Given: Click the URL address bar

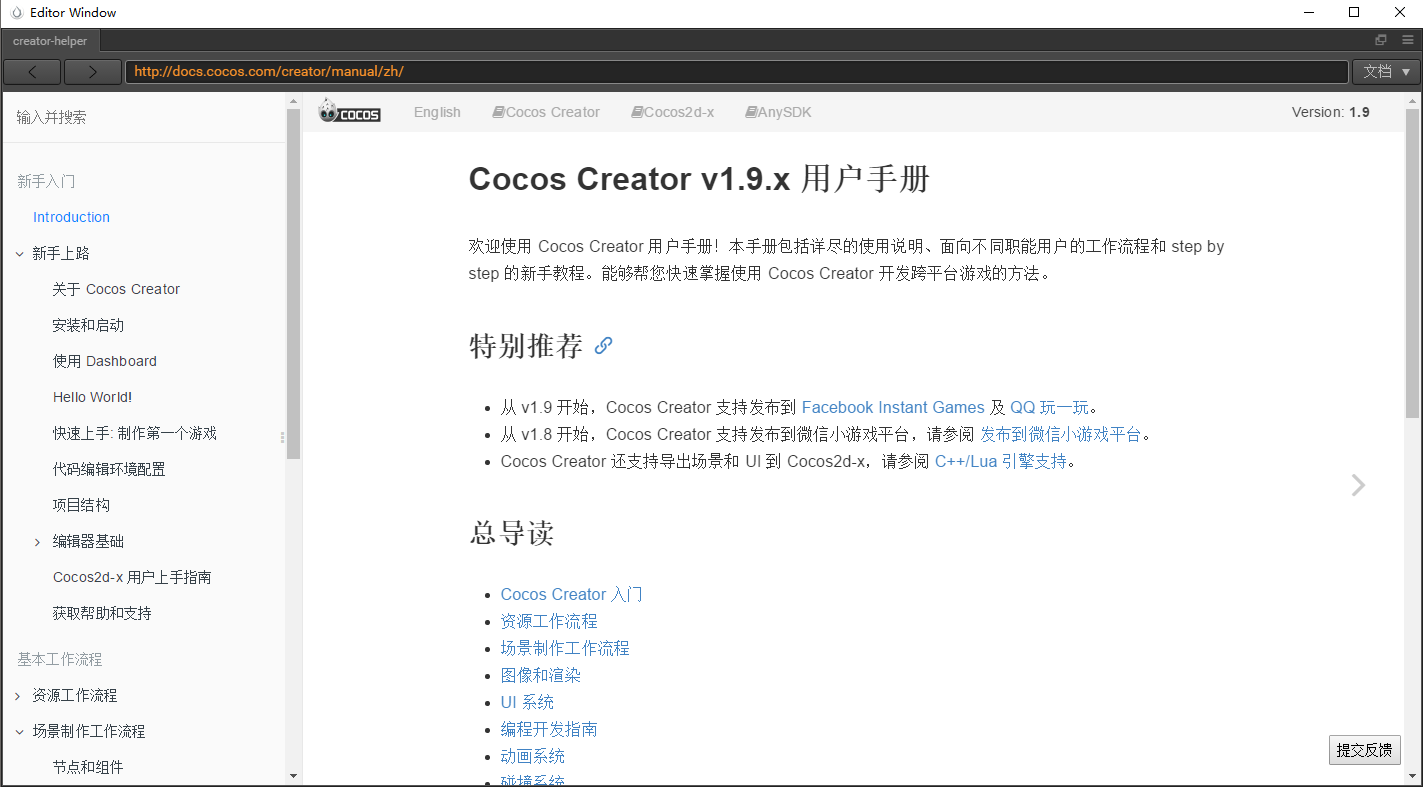Looking at the screenshot, I should [x=736, y=72].
